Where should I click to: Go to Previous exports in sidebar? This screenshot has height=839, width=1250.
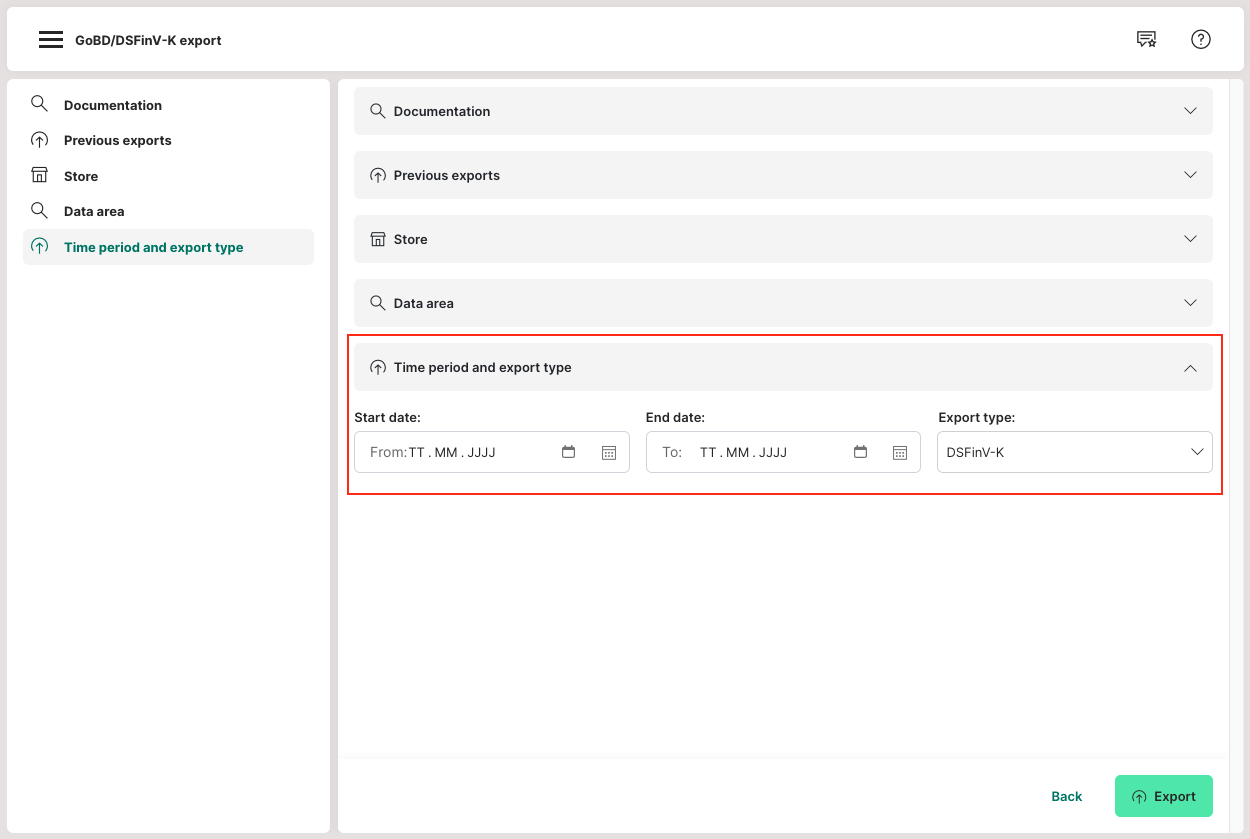click(117, 140)
